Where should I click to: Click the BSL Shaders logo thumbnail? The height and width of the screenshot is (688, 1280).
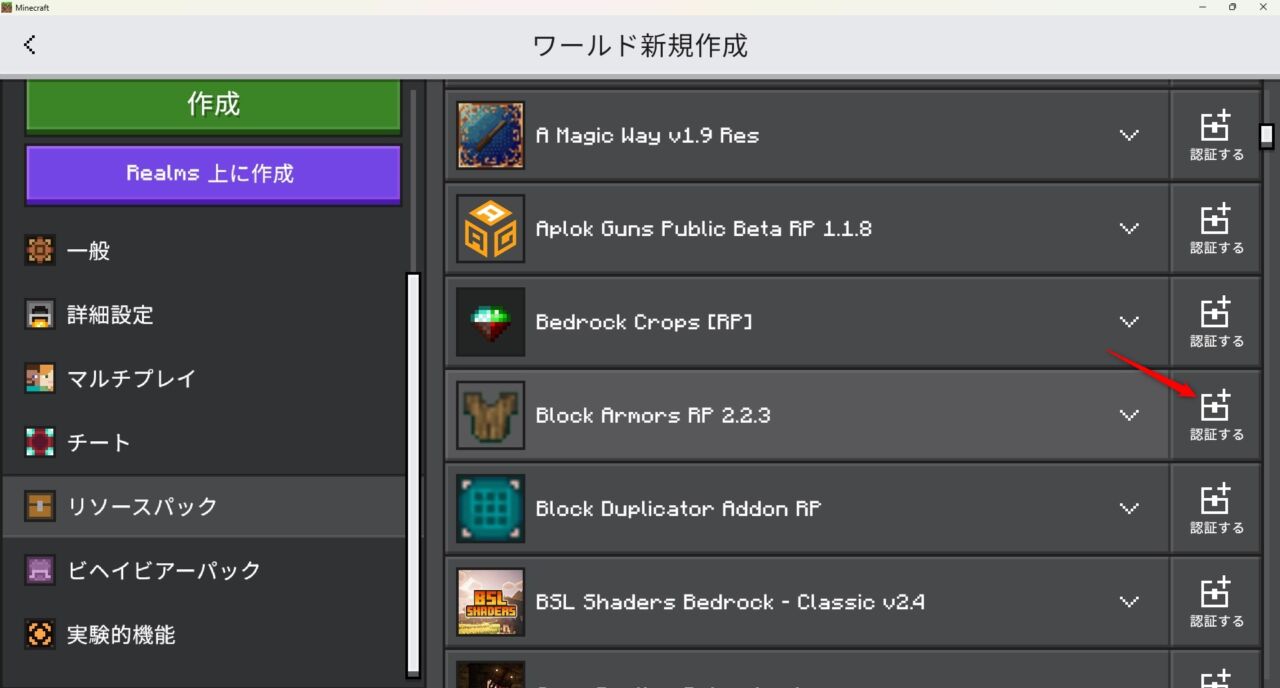click(490, 602)
